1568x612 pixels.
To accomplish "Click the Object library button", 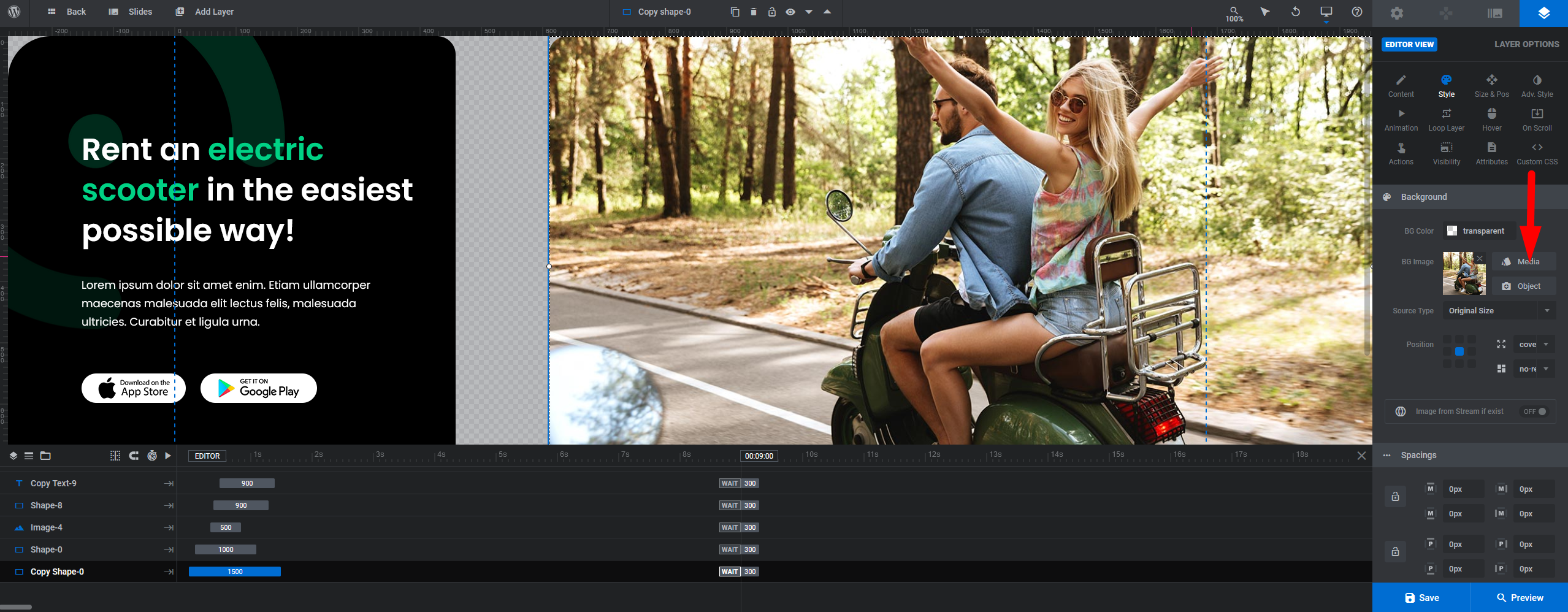I will pyautogui.click(x=1523, y=286).
